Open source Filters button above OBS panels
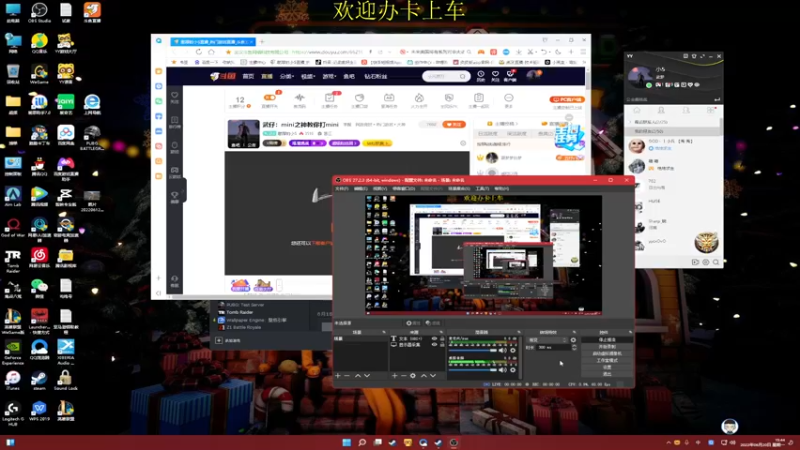 [x=433, y=323]
